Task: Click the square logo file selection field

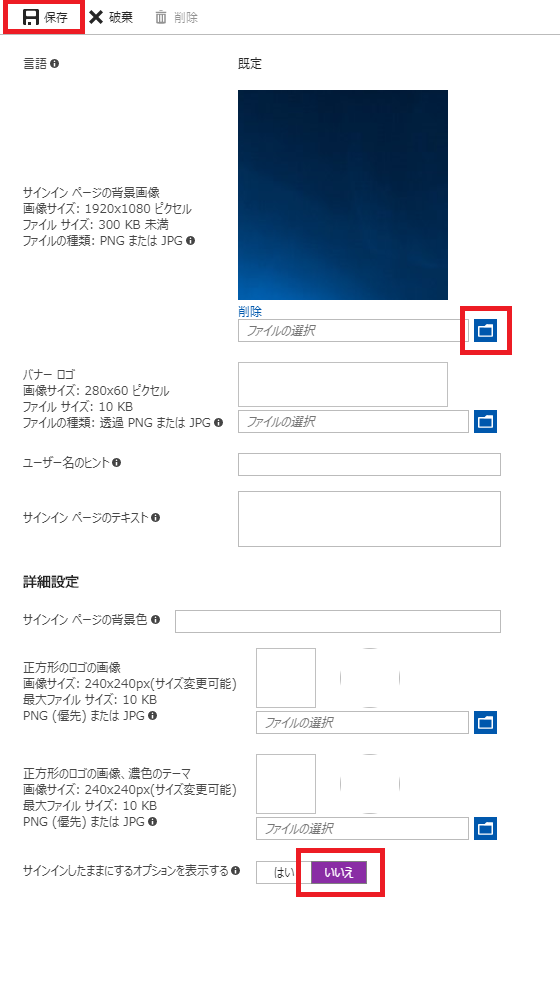Action: pos(362,723)
